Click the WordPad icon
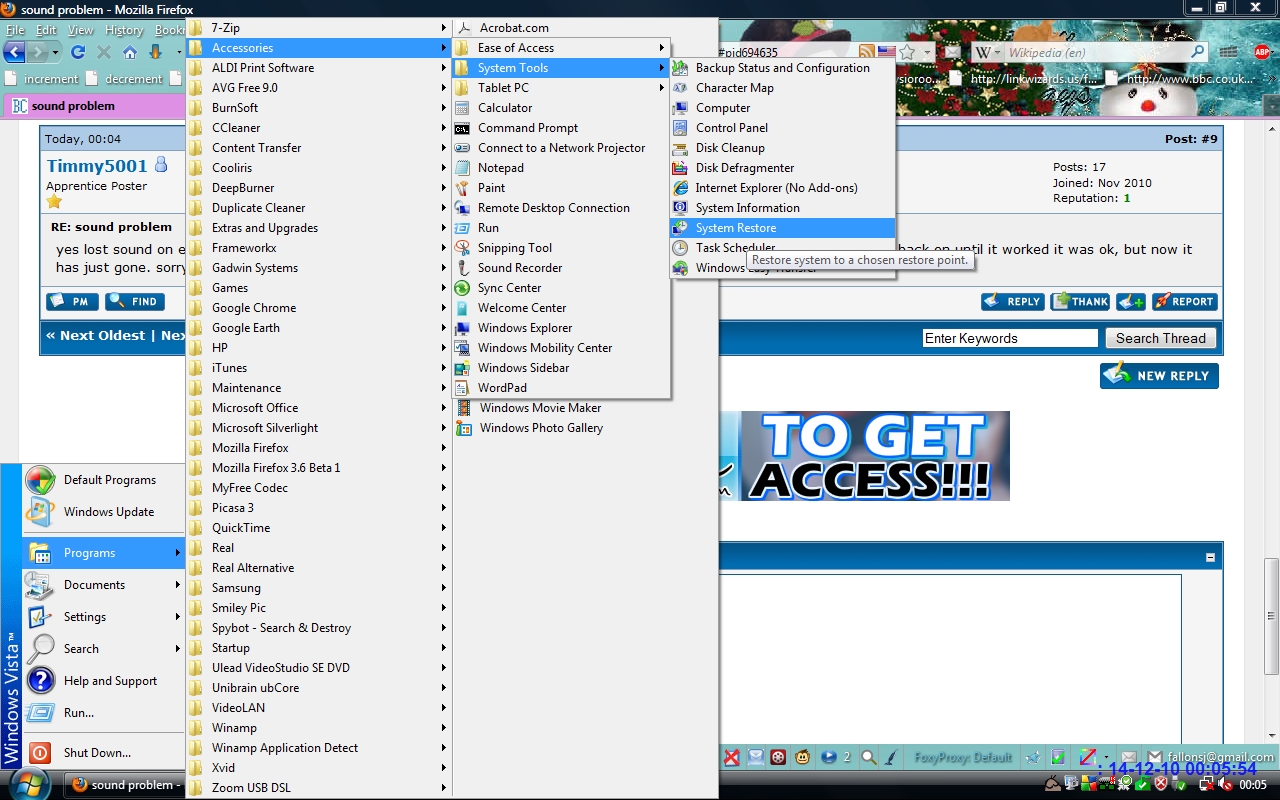The height and width of the screenshot is (800, 1280). point(462,388)
